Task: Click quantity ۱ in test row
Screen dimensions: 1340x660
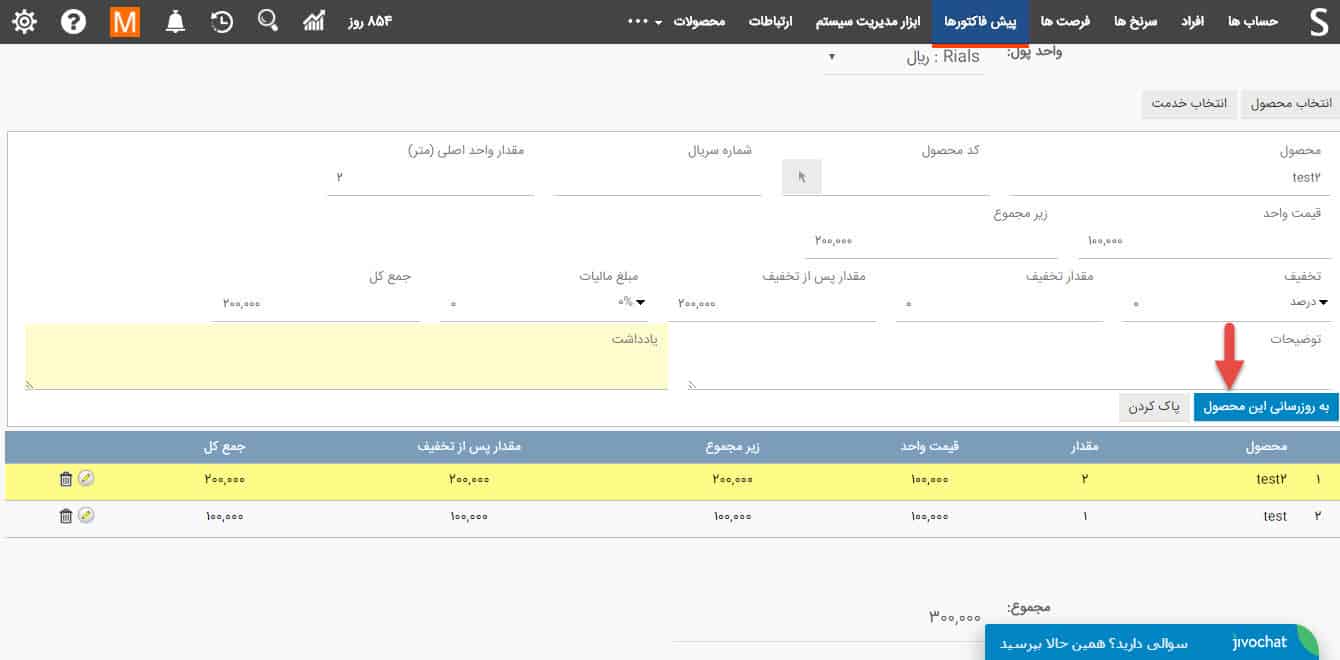Action: click(1085, 516)
